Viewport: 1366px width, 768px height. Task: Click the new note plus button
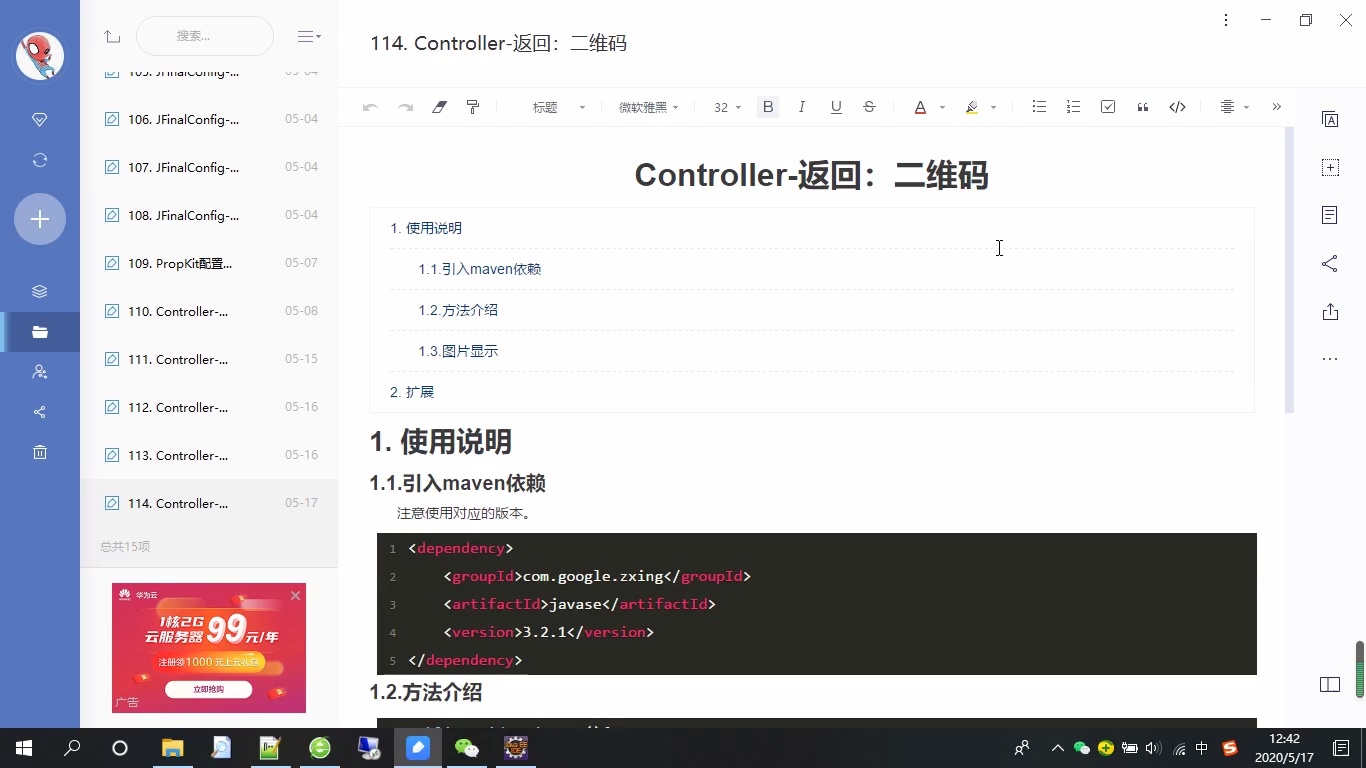[x=39, y=218]
